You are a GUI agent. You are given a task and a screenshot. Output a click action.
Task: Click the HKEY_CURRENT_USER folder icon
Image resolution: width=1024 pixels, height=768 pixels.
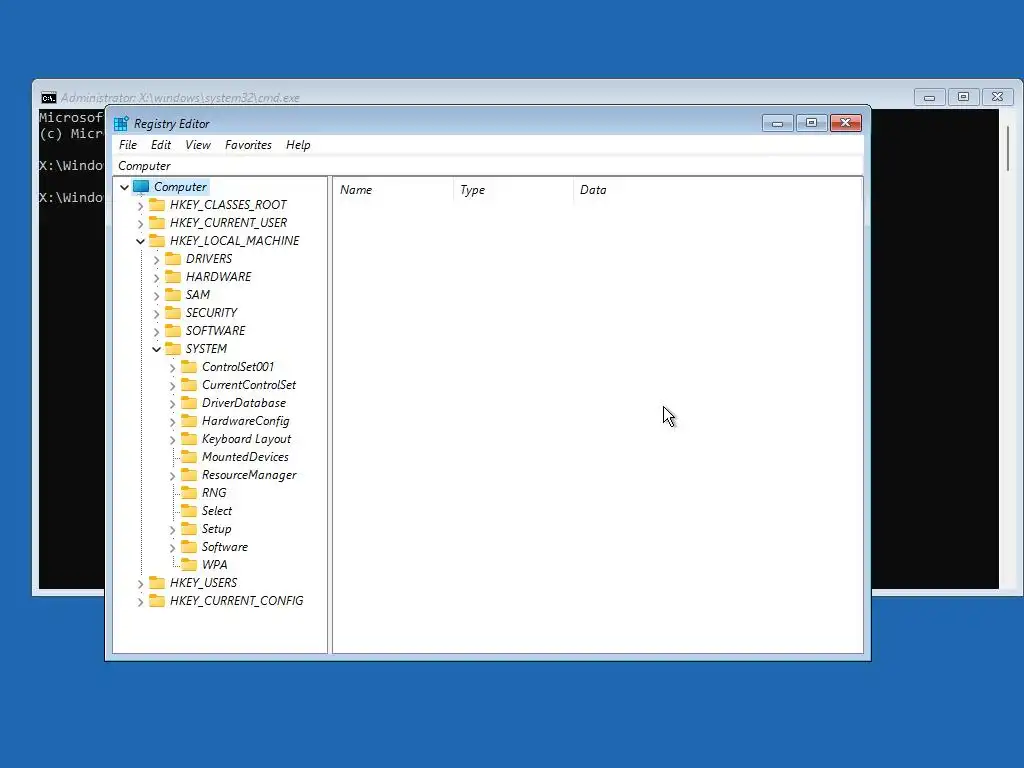click(157, 223)
